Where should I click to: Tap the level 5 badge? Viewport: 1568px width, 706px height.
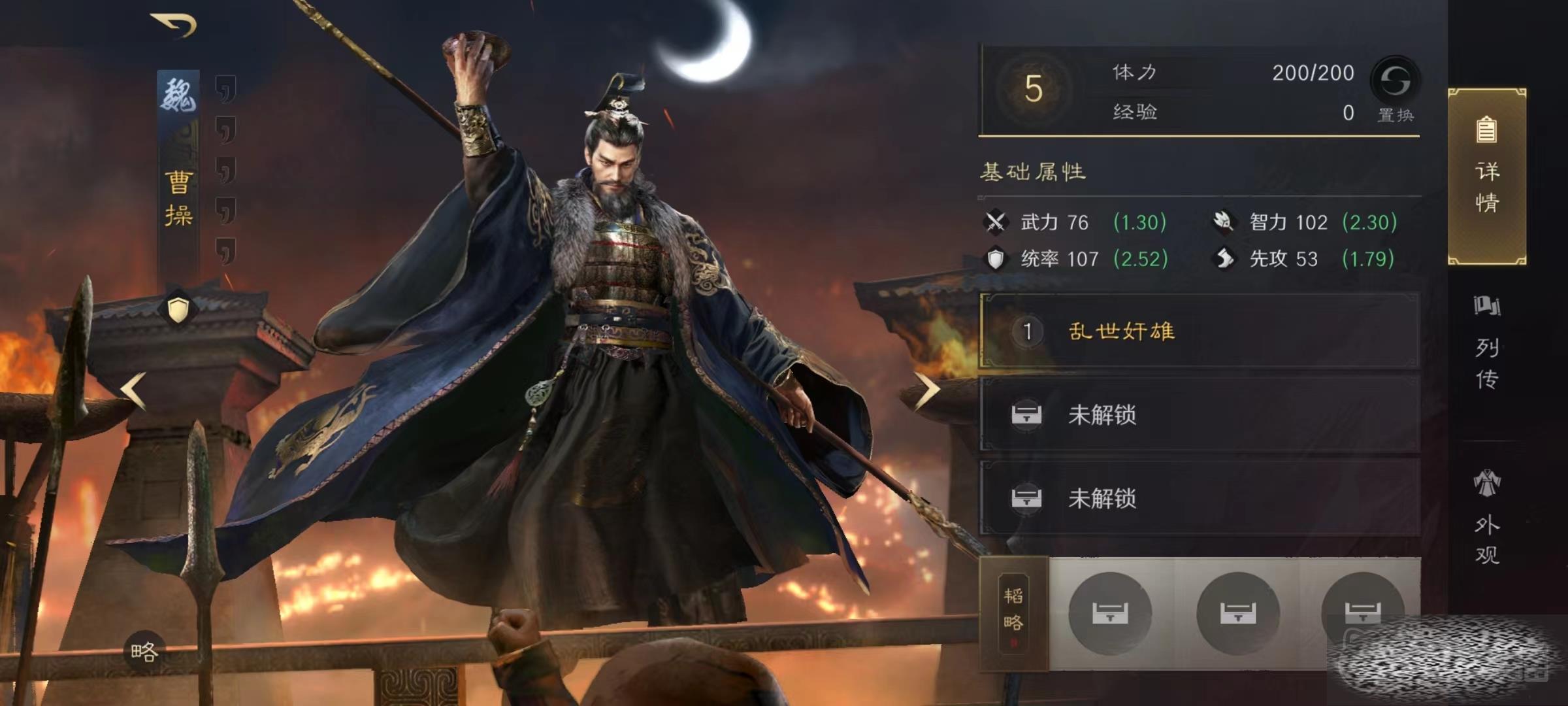click(1033, 89)
